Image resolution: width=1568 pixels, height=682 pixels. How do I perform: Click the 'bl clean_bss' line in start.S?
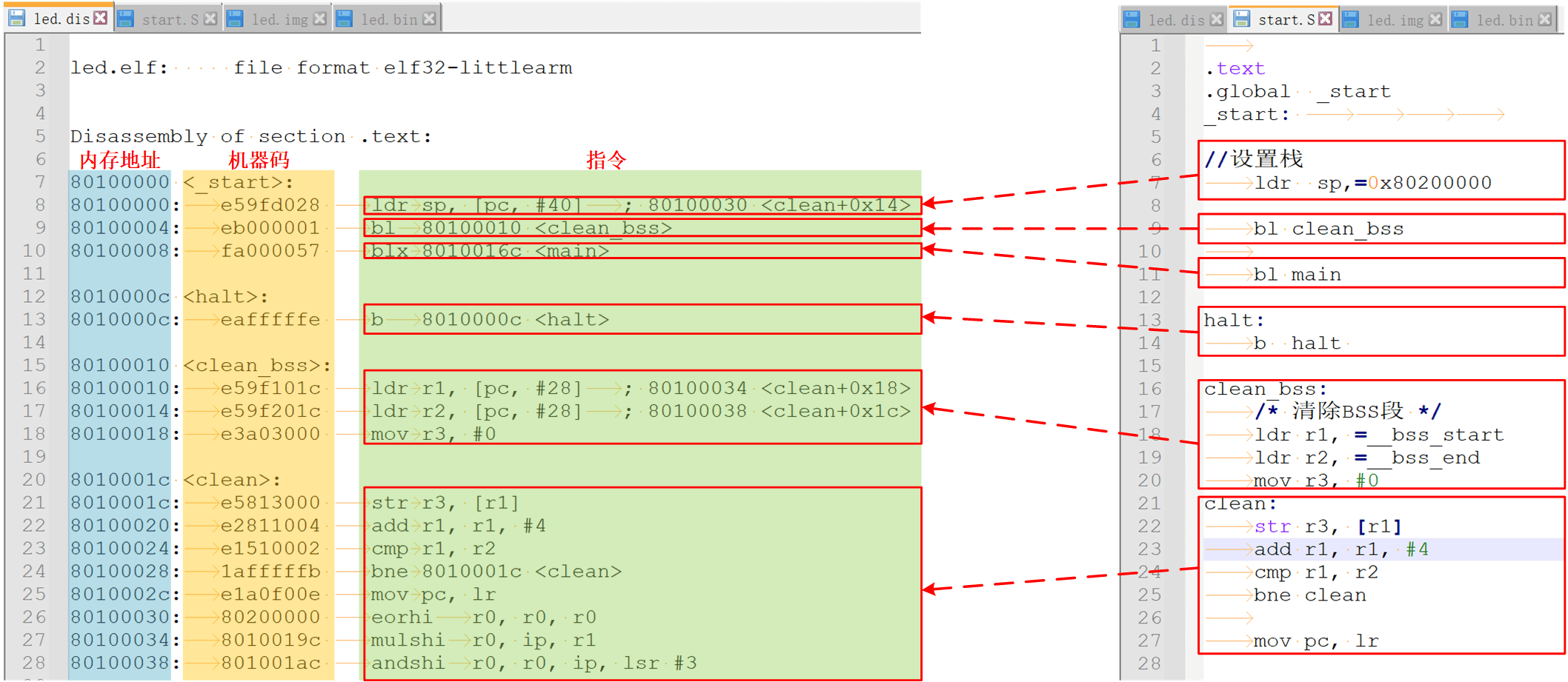point(1328,229)
